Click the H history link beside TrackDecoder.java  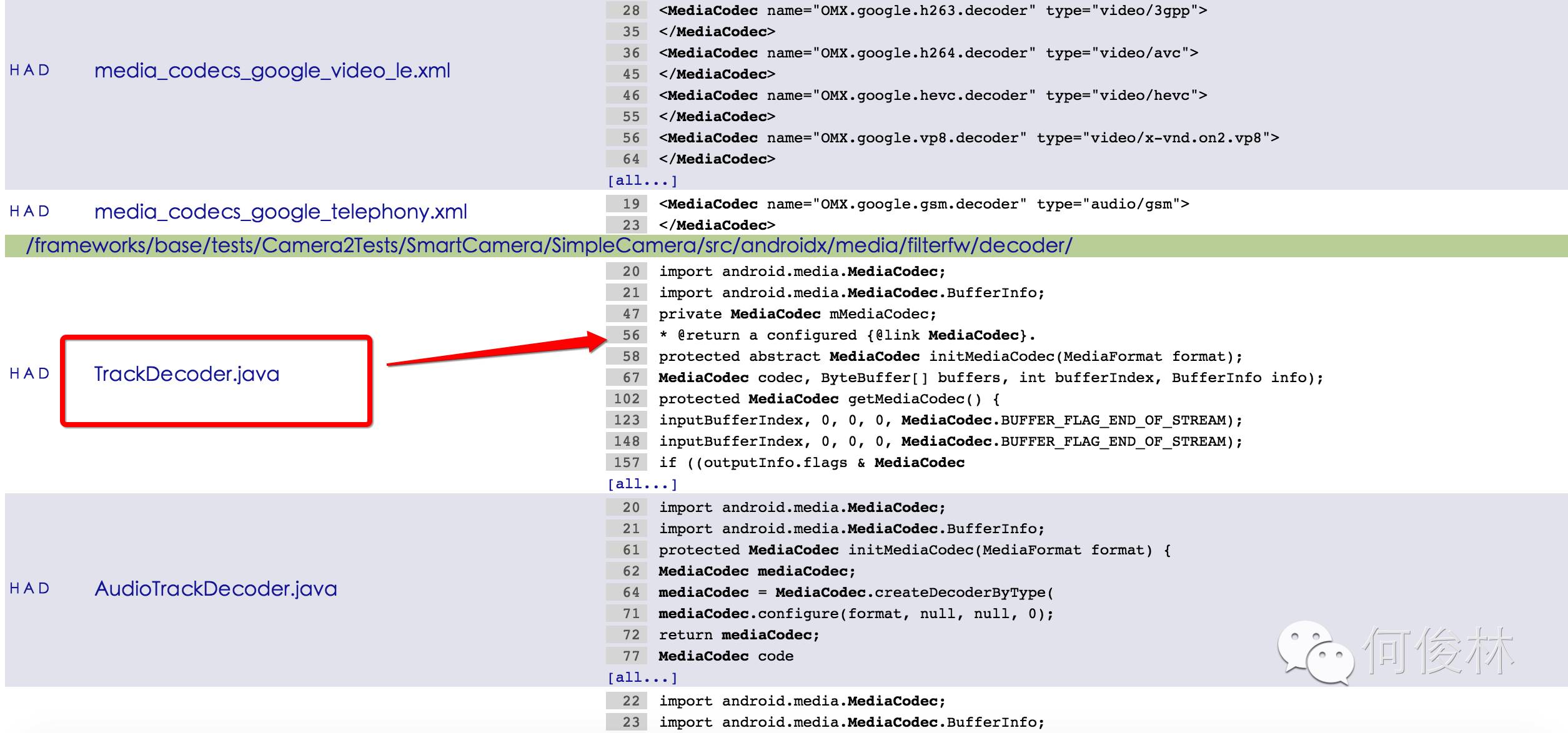(14, 374)
